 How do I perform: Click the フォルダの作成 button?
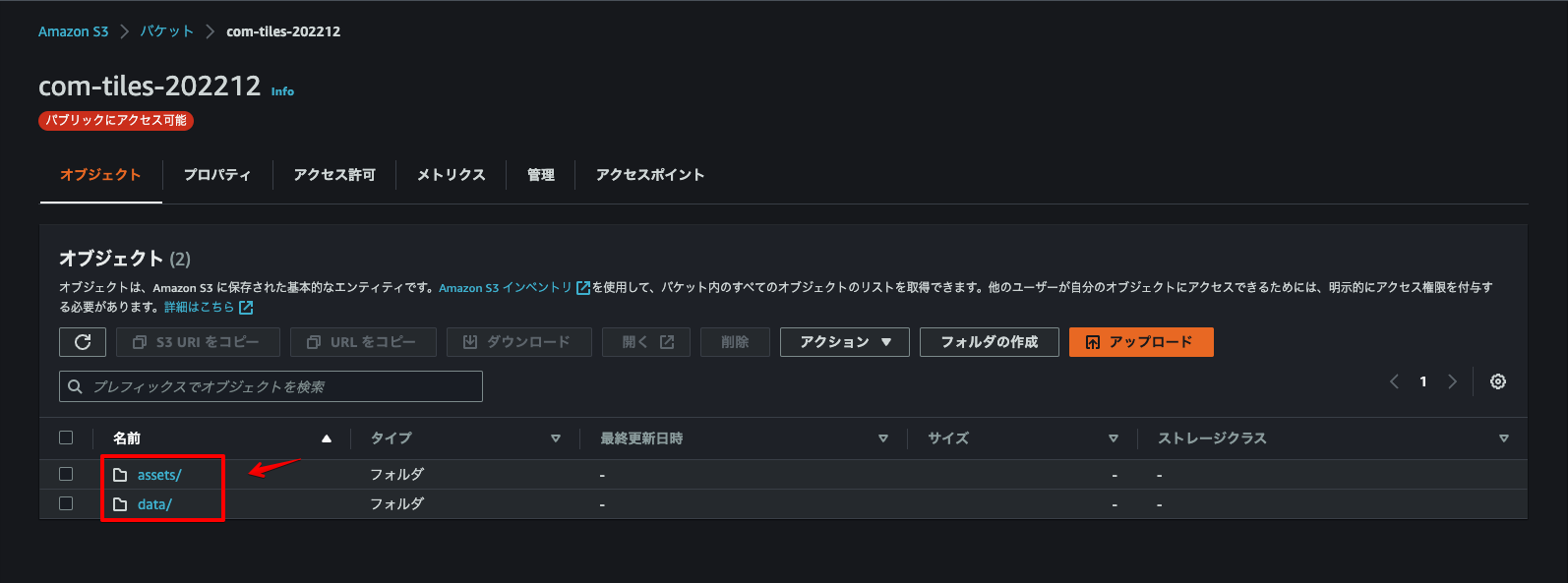(x=990, y=342)
